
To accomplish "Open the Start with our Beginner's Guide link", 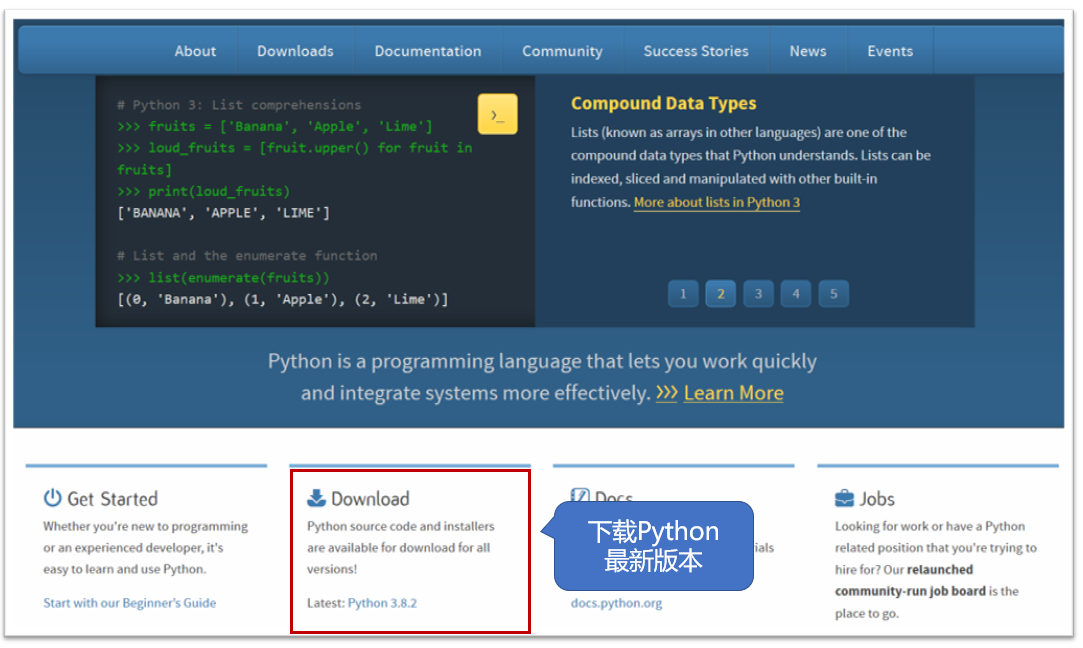I will tap(130, 603).
